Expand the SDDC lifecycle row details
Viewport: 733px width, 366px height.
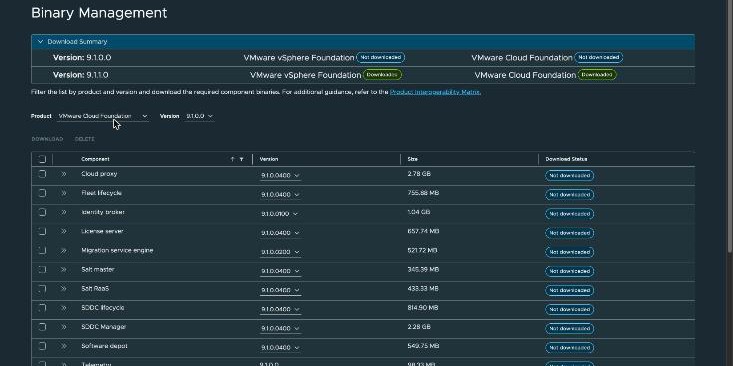click(x=64, y=308)
